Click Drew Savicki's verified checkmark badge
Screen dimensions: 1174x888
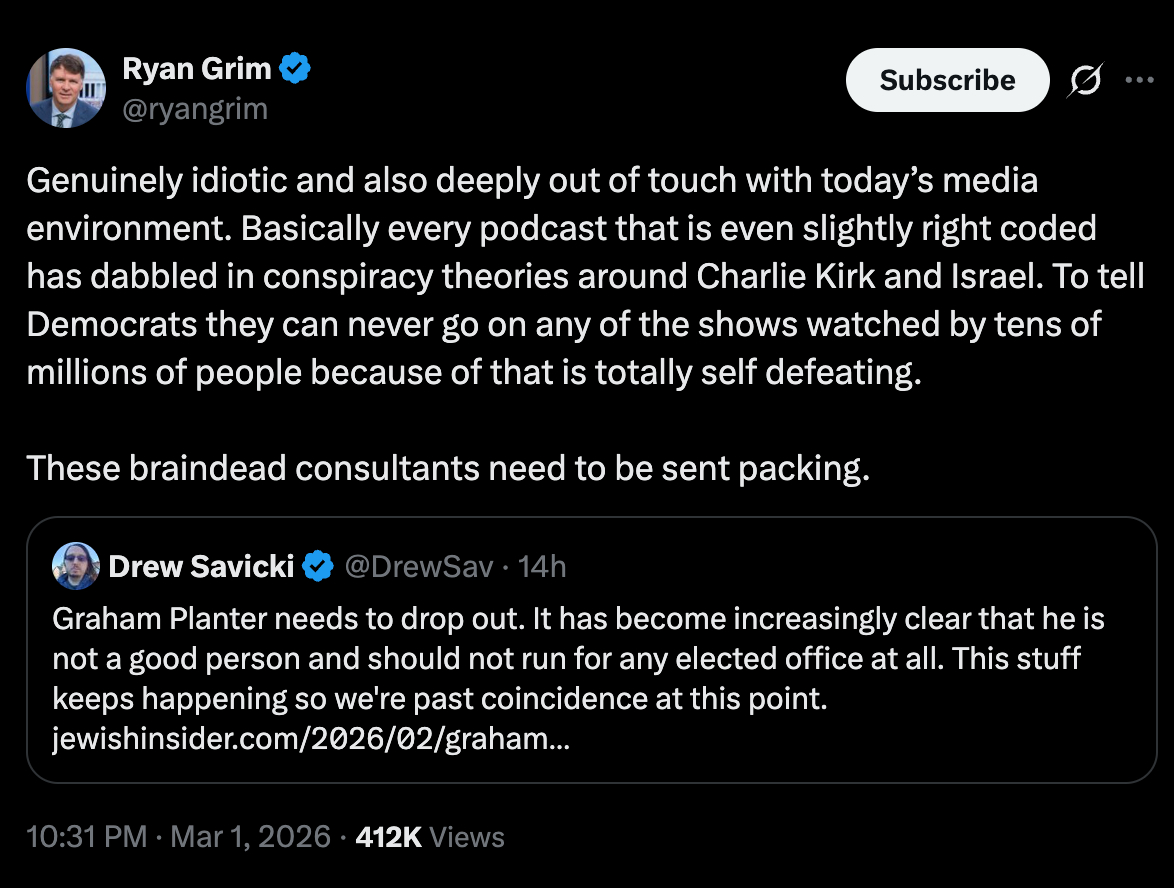(x=318, y=567)
